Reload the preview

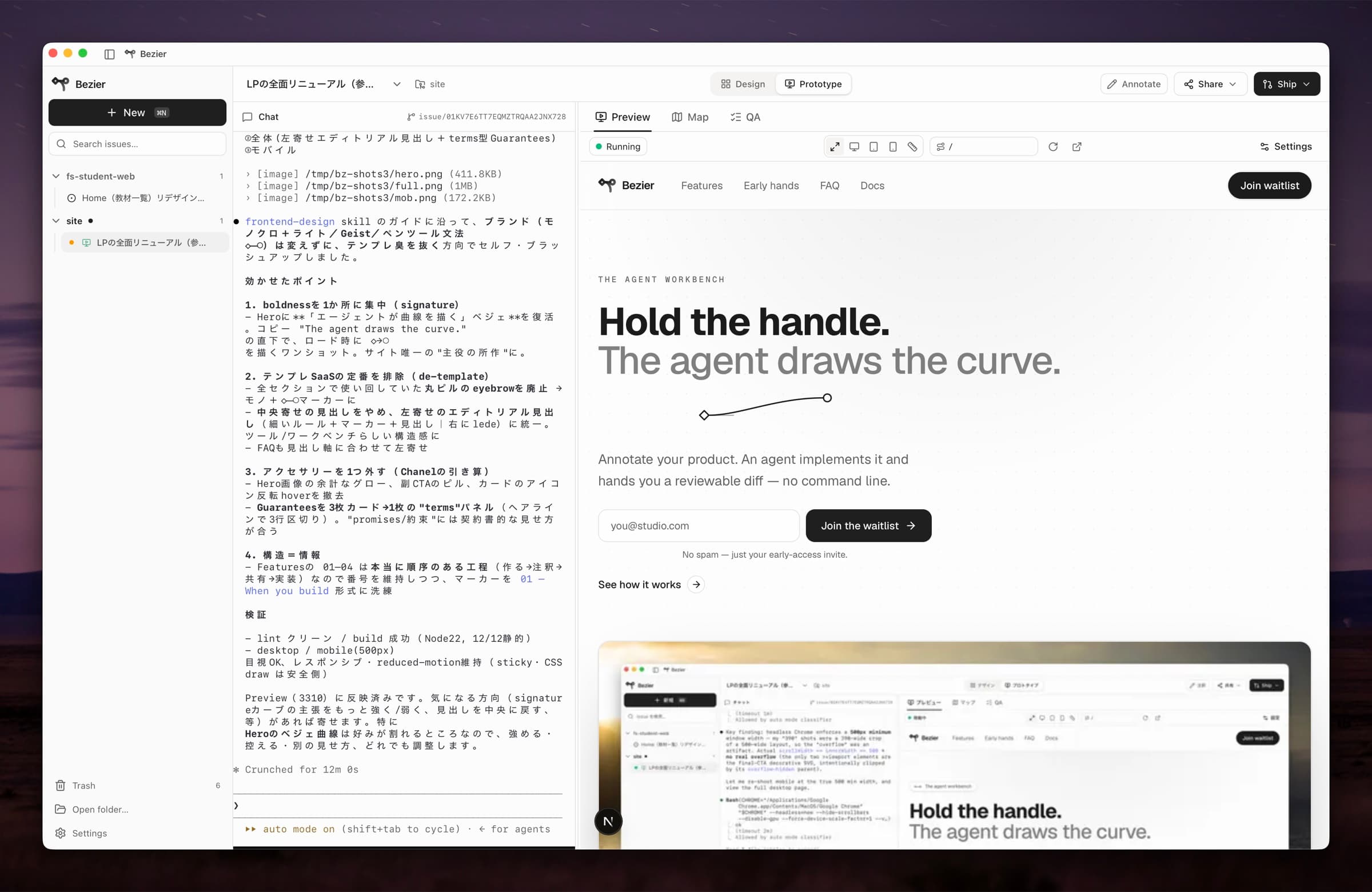click(x=1052, y=146)
